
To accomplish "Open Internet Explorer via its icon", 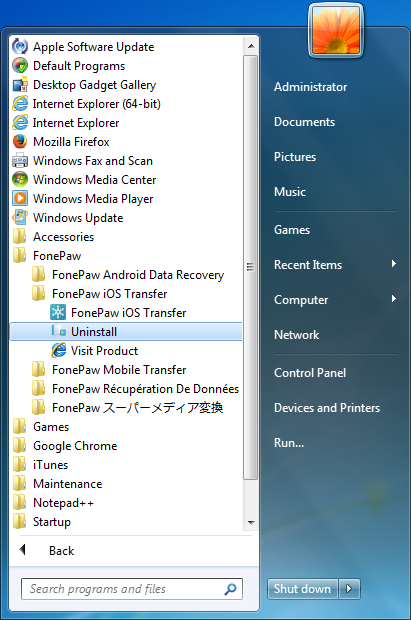I will click(x=20, y=123).
